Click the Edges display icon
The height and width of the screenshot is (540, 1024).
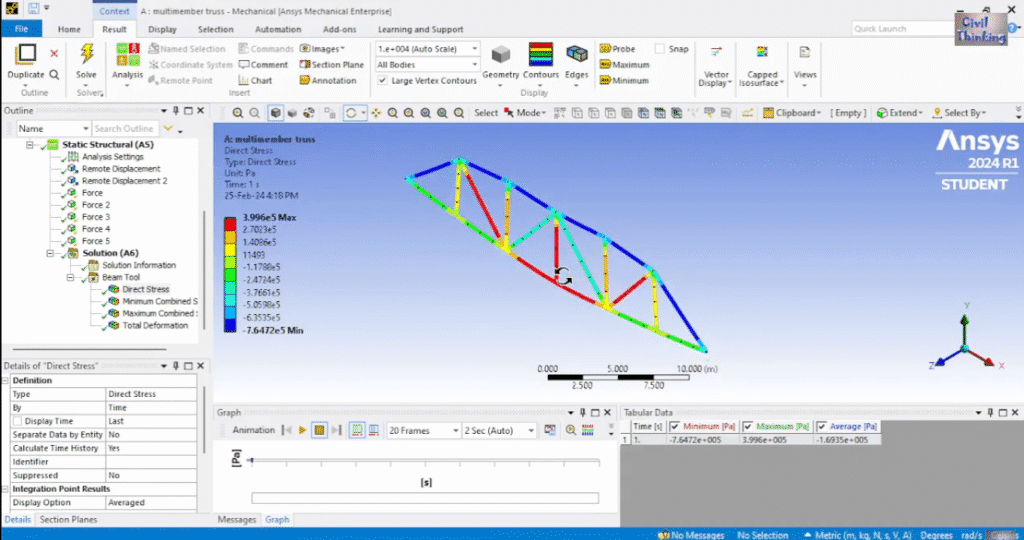tap(577, 55)
